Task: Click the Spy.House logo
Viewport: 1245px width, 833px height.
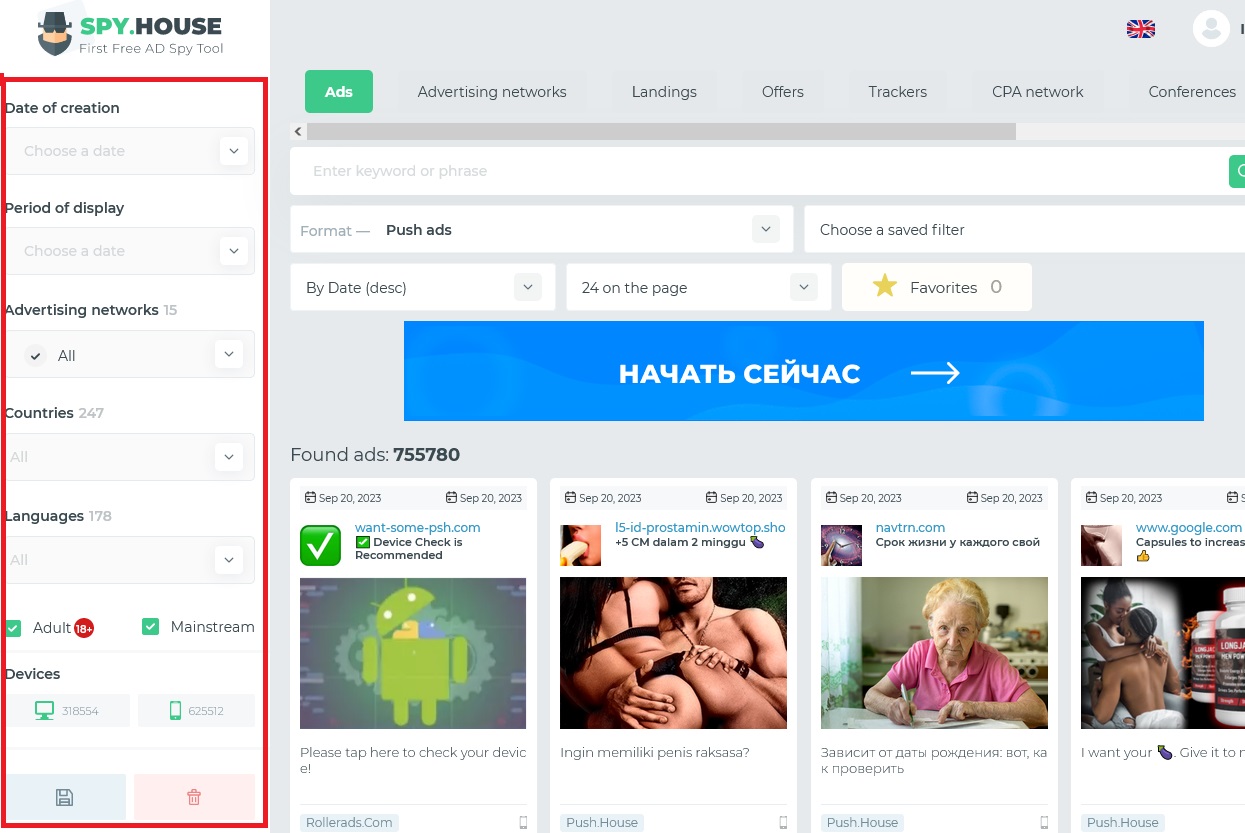Action: coord(130,33)
